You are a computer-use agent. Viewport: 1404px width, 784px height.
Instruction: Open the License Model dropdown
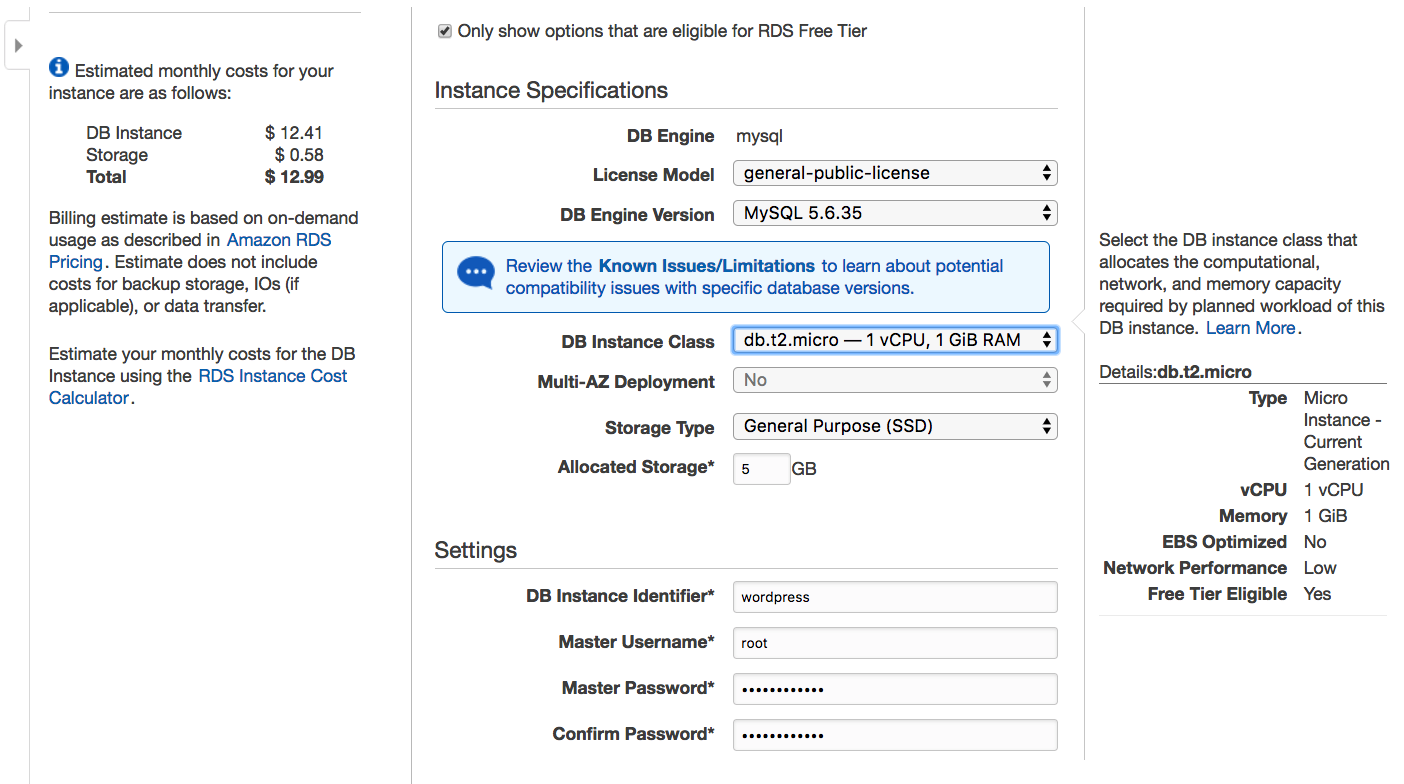895,173
